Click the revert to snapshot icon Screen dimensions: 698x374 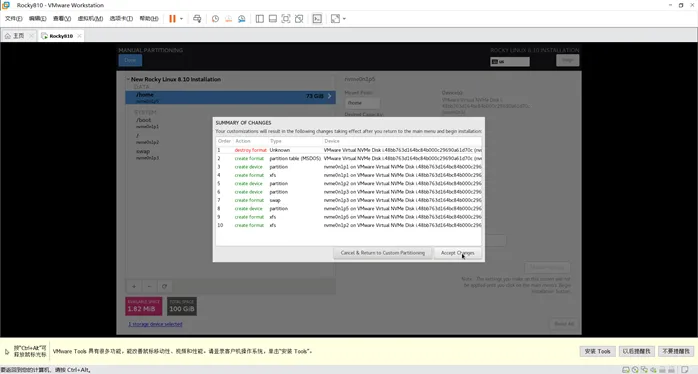(228, 19)
